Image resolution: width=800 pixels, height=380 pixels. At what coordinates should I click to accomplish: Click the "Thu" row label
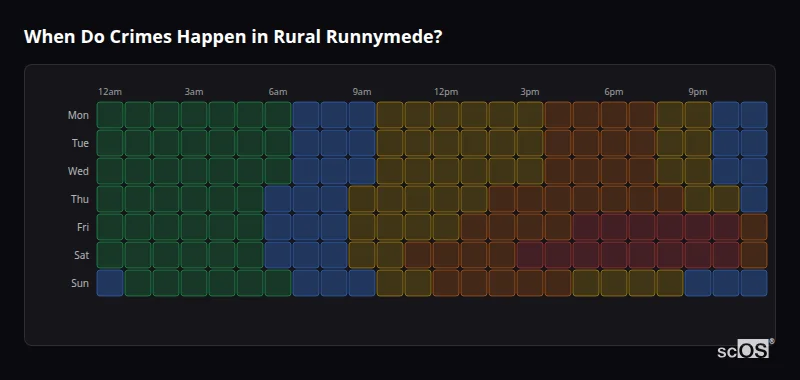[x=80, y=199]
